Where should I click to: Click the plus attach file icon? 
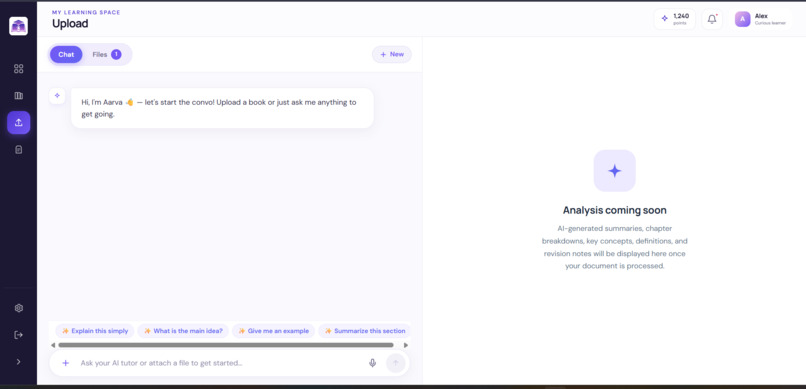point(65,363)
